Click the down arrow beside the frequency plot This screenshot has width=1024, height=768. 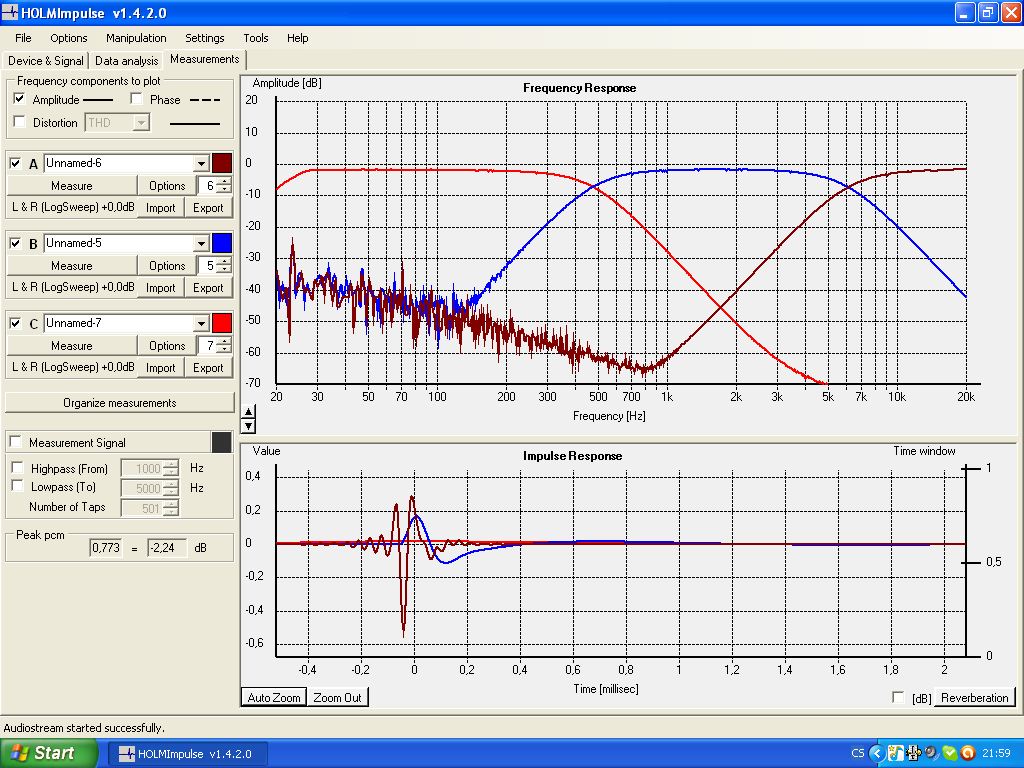(248, 426)
